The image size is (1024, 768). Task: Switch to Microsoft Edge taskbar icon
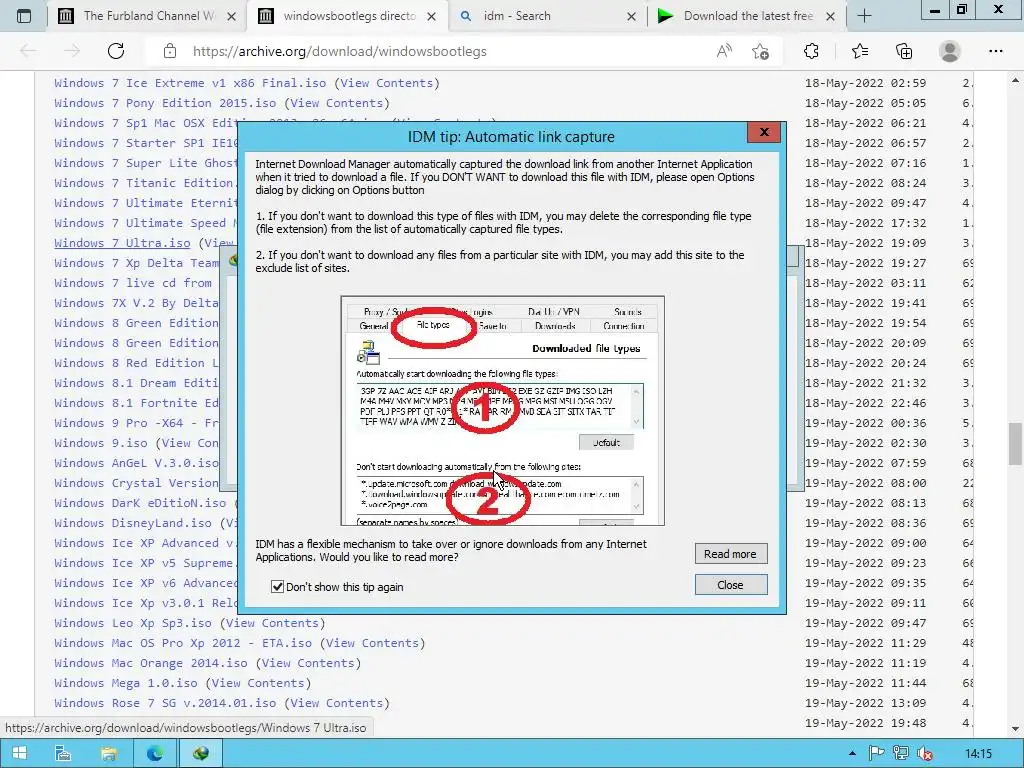click(x=155, y=753)
